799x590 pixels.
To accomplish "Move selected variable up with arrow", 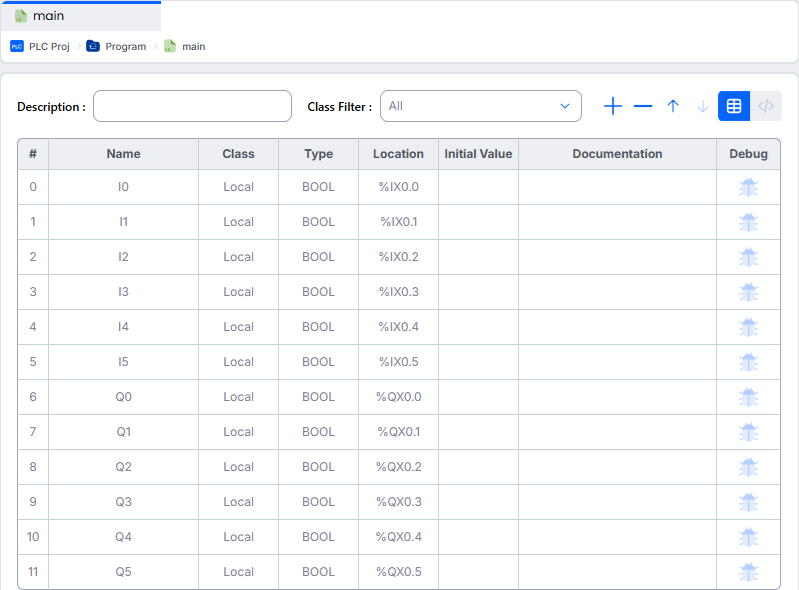I will point(673,106).
